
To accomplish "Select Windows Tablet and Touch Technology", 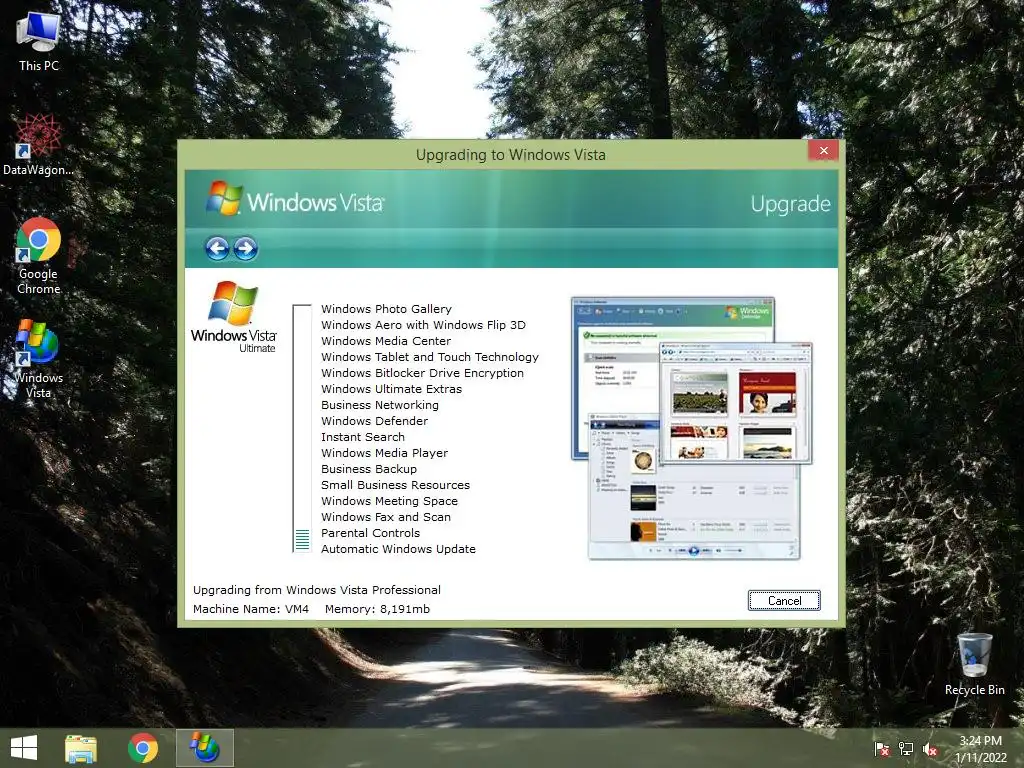I will tap(430, 357).
